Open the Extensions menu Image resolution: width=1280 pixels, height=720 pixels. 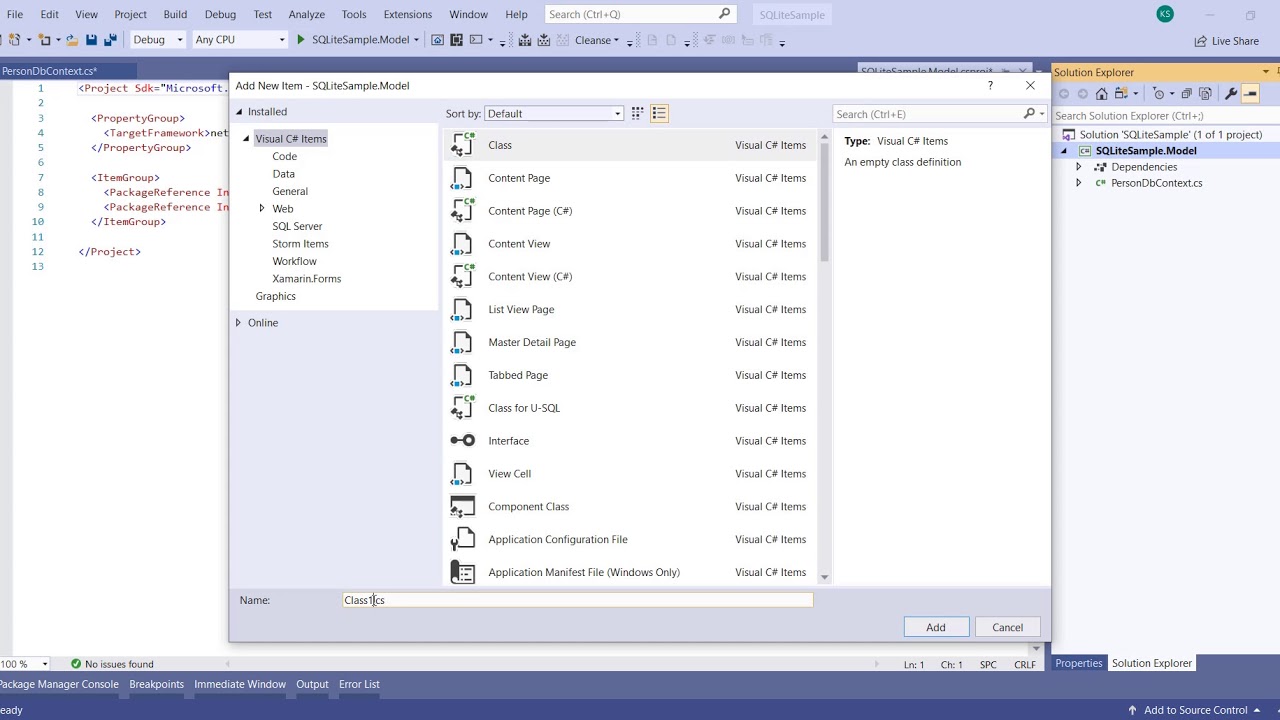[x=408, y=14]
